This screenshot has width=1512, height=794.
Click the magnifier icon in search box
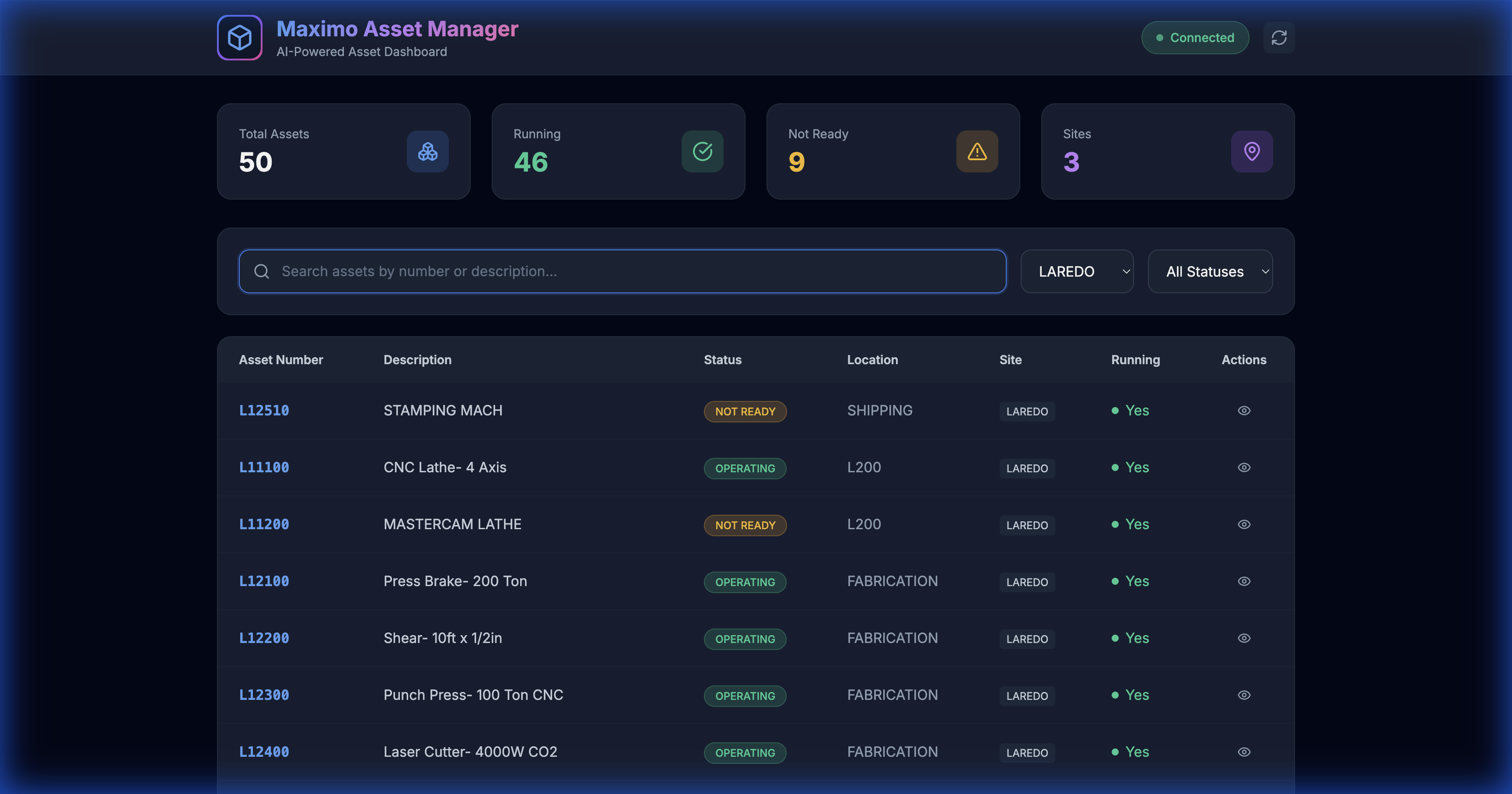click(262, 271)
